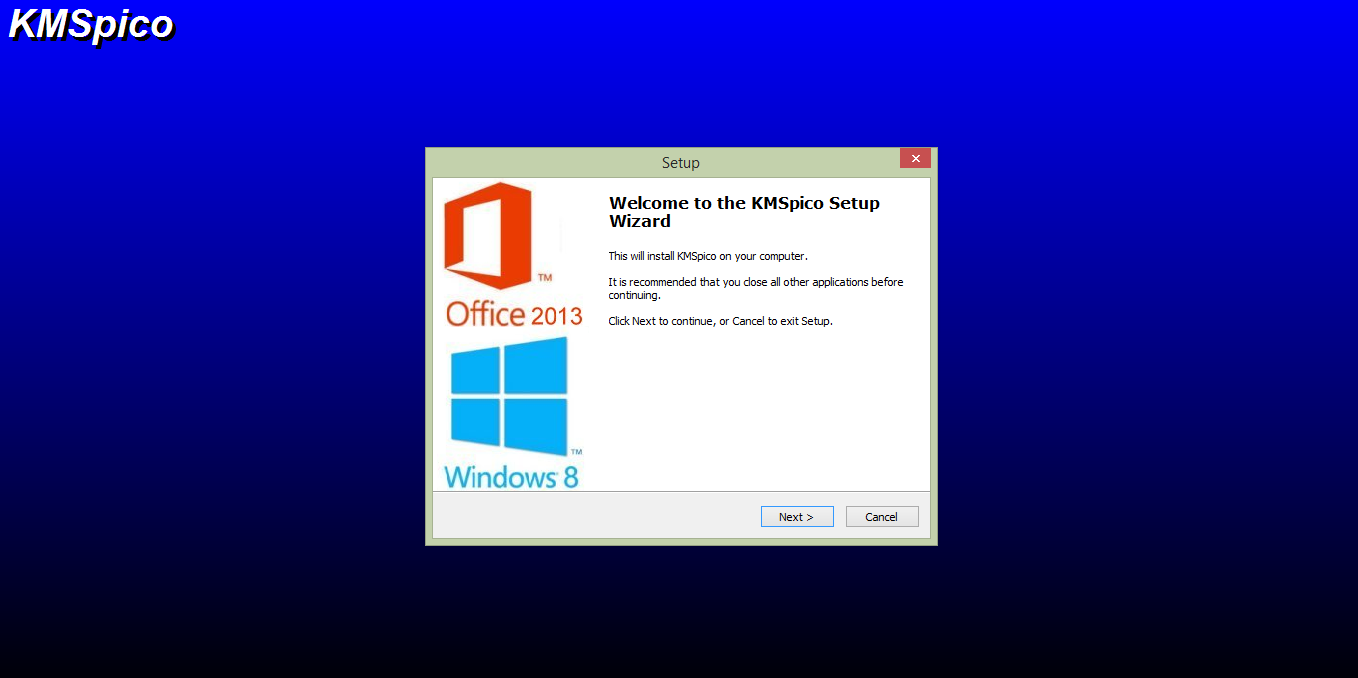Click the 'Click Next to continue' instruction text

(721, 321)
